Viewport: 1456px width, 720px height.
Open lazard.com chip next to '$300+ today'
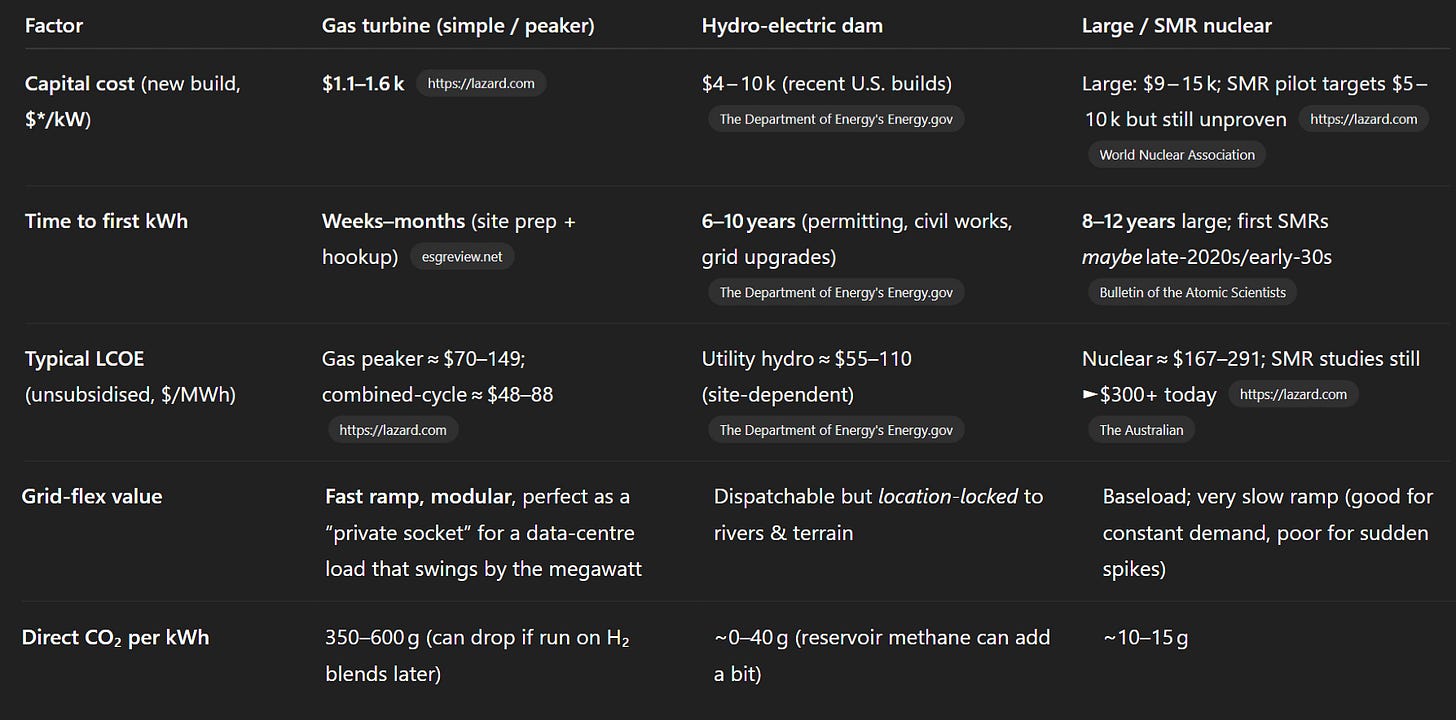(x=1293, y=394)
